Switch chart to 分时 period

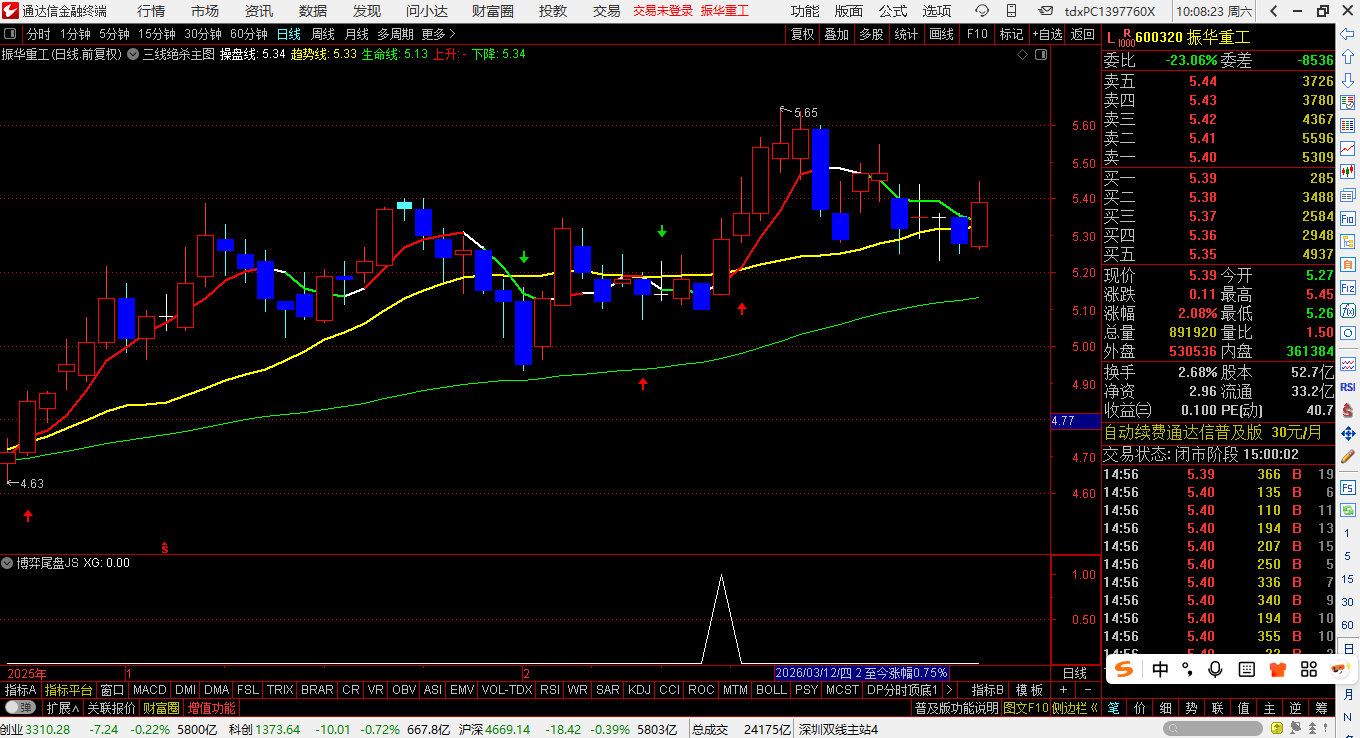click(x=38, y=34)
